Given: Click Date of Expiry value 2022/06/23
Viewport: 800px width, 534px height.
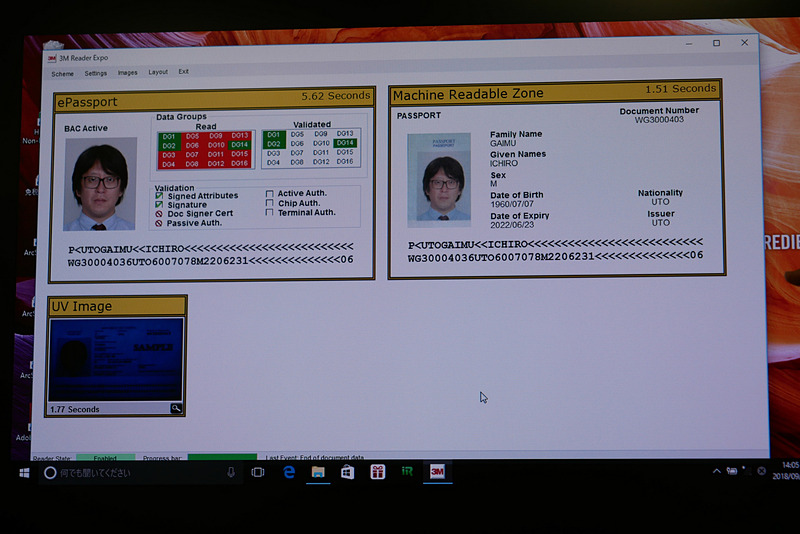Looking at the screenshot, I should [x=512, y=225].
